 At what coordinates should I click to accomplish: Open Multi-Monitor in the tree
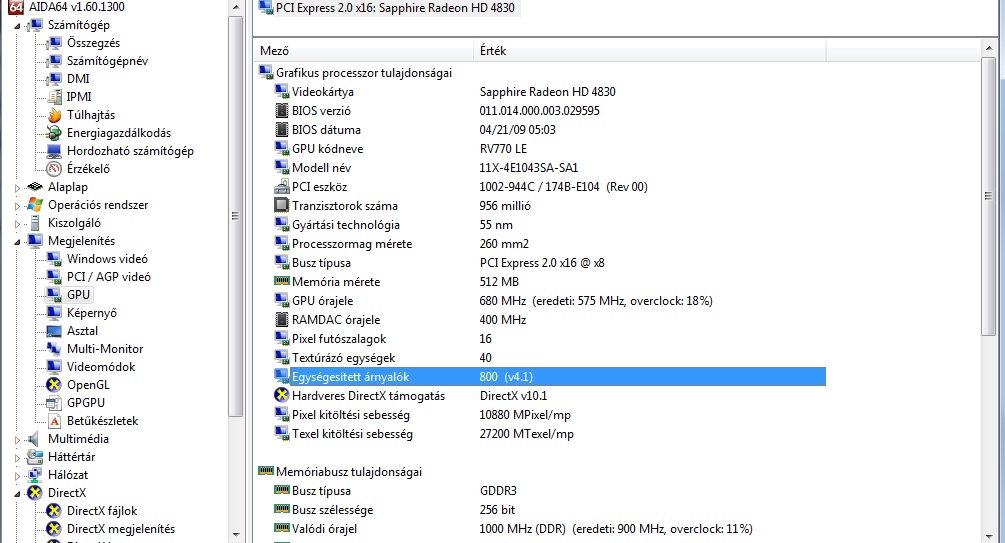tap(105, 349)
